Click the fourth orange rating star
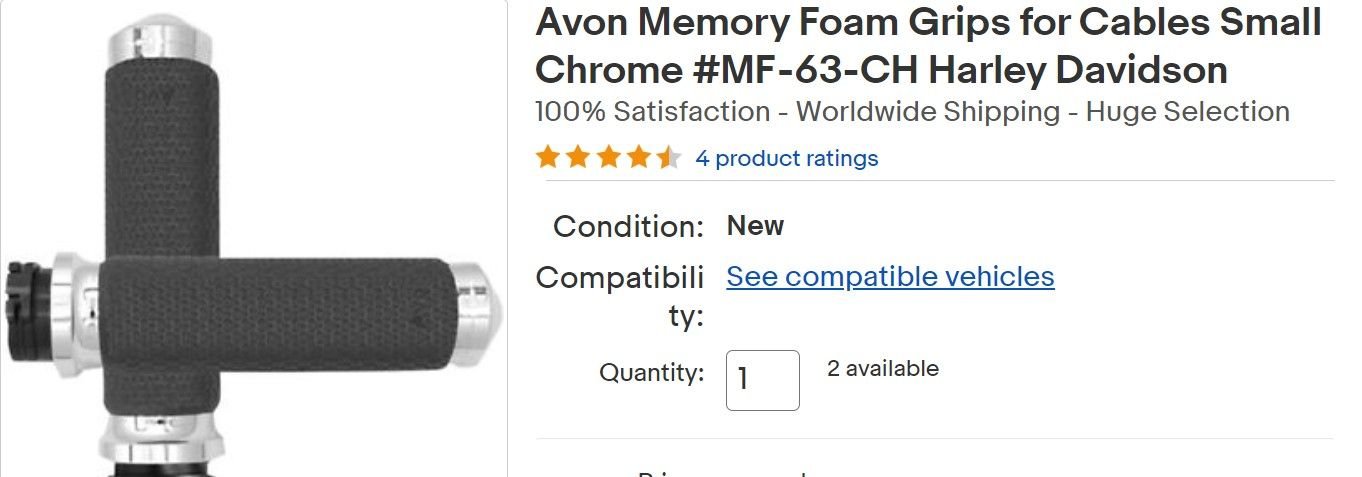 tap(638, 158)
